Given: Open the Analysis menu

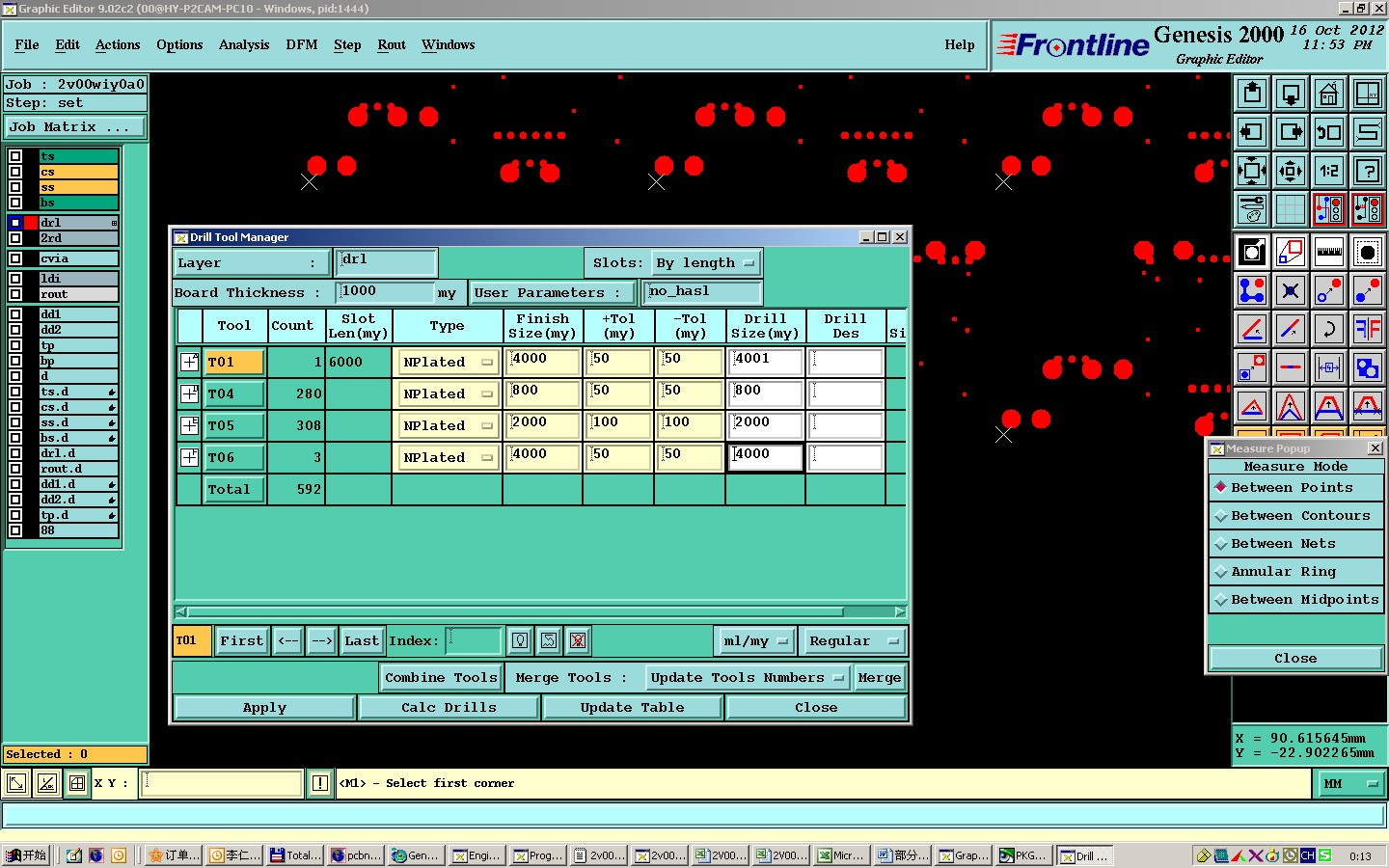Looking at the screenshot, I should click(244, 45).
